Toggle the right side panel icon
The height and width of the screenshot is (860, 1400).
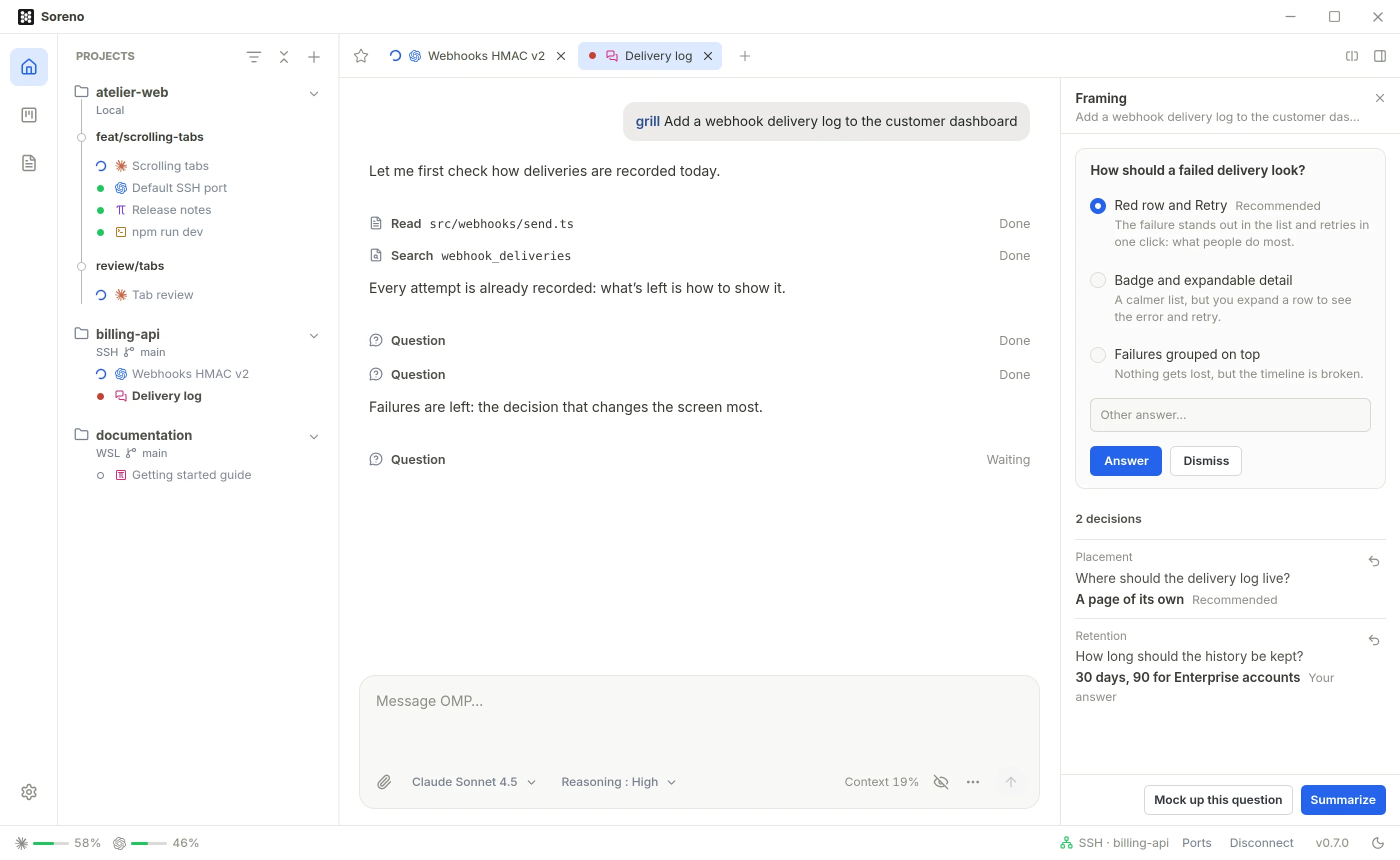(x=1379, y=55)
